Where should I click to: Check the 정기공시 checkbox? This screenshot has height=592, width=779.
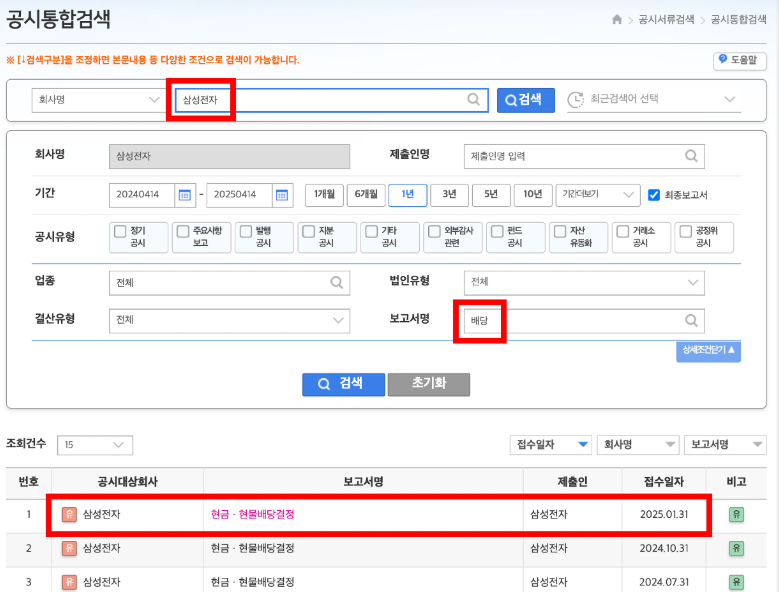click(120, 231)
